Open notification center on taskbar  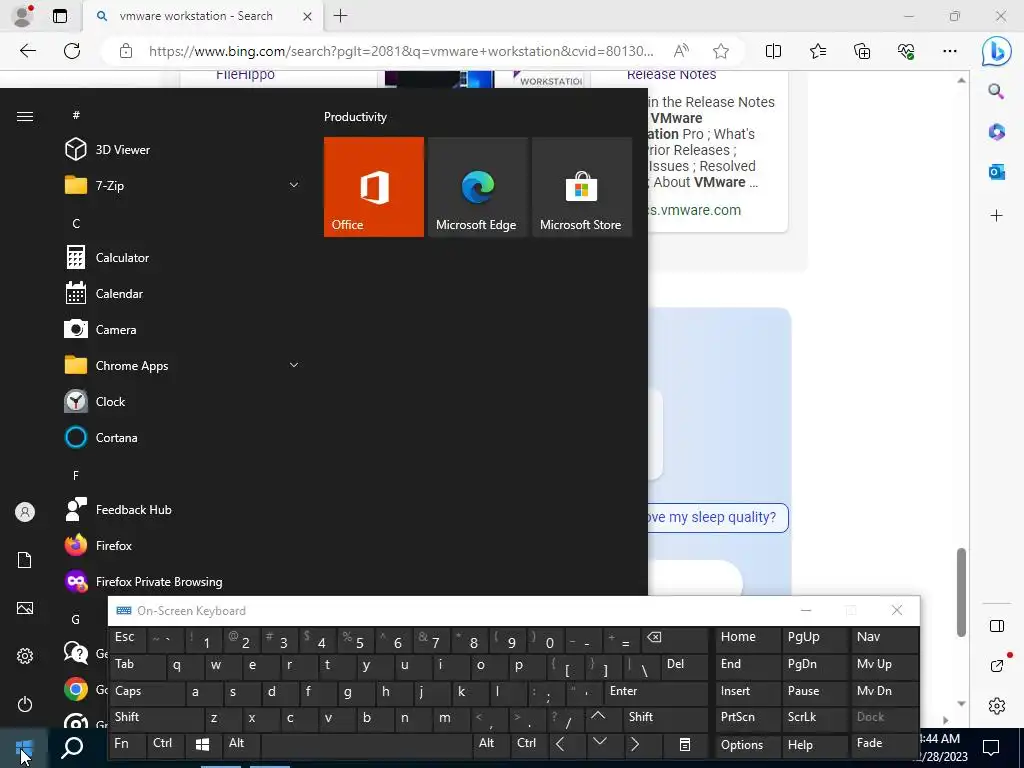(x=991, y=748)
